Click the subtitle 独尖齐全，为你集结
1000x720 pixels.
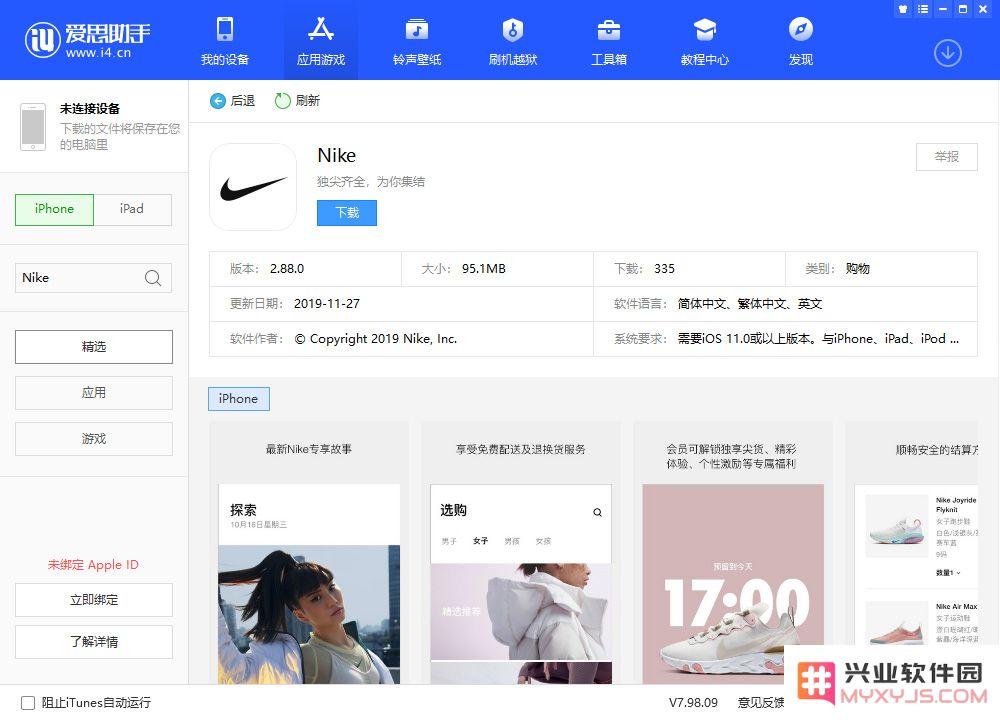click(371, 182)
